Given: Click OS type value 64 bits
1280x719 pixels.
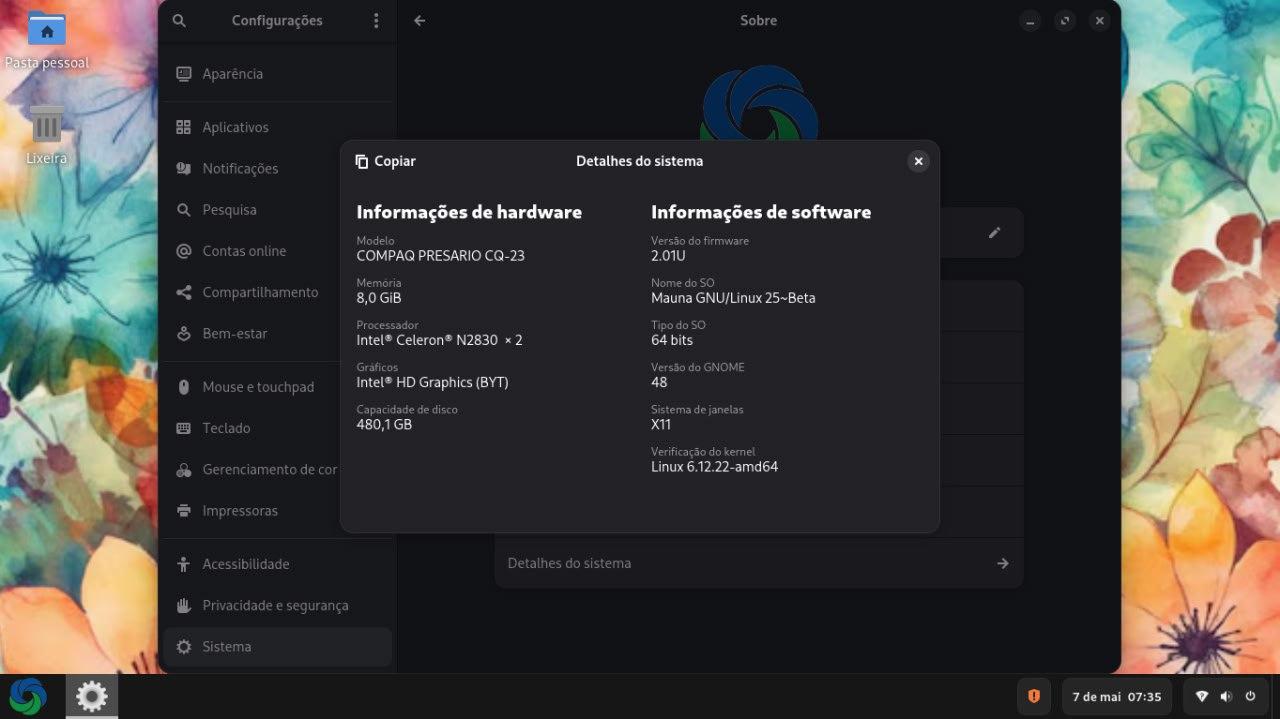Looking at the screenshot, I should tap(672, 340).
